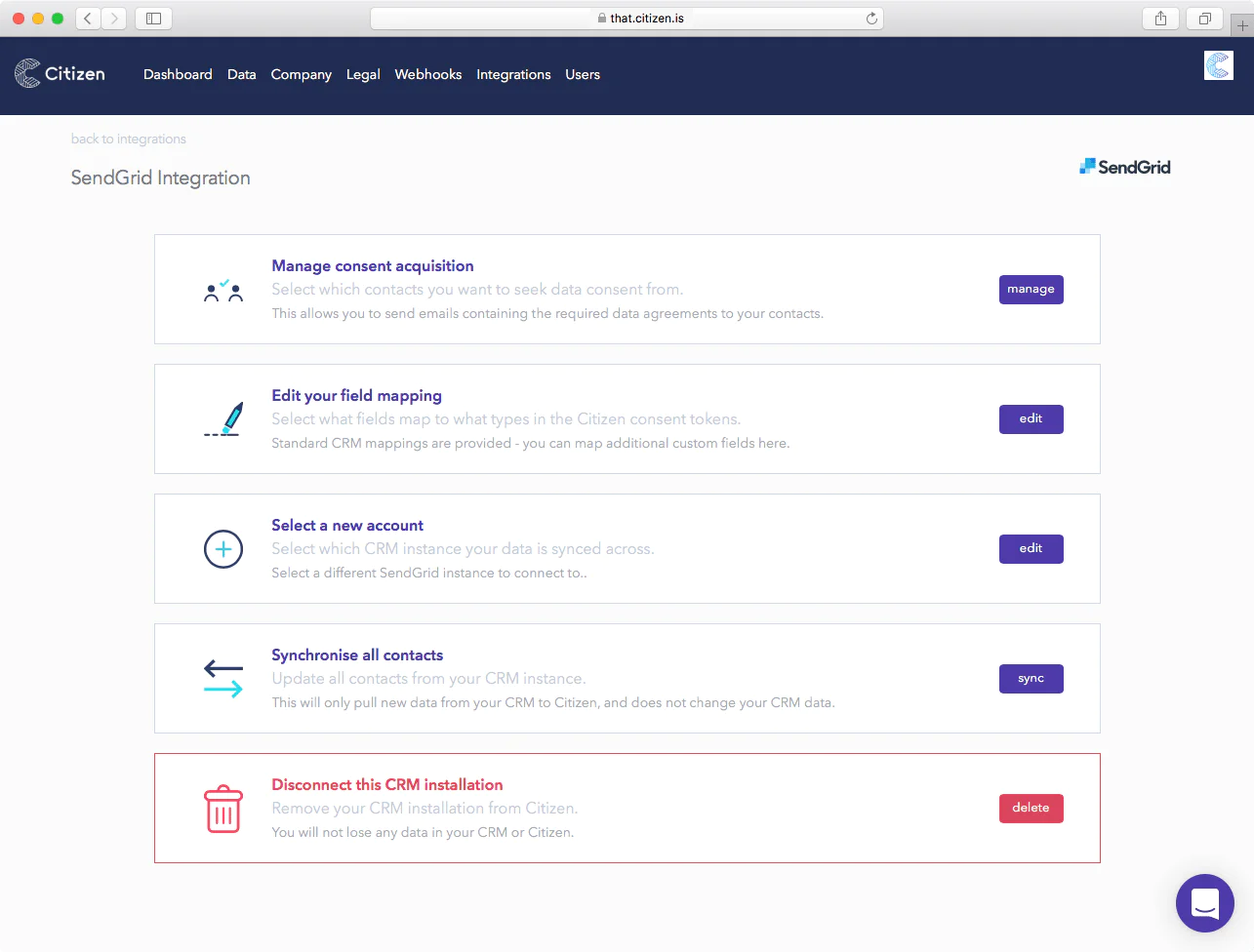Follow the back to integrations link
Screen dimensions: 1254x952
(x=128, y=139)
